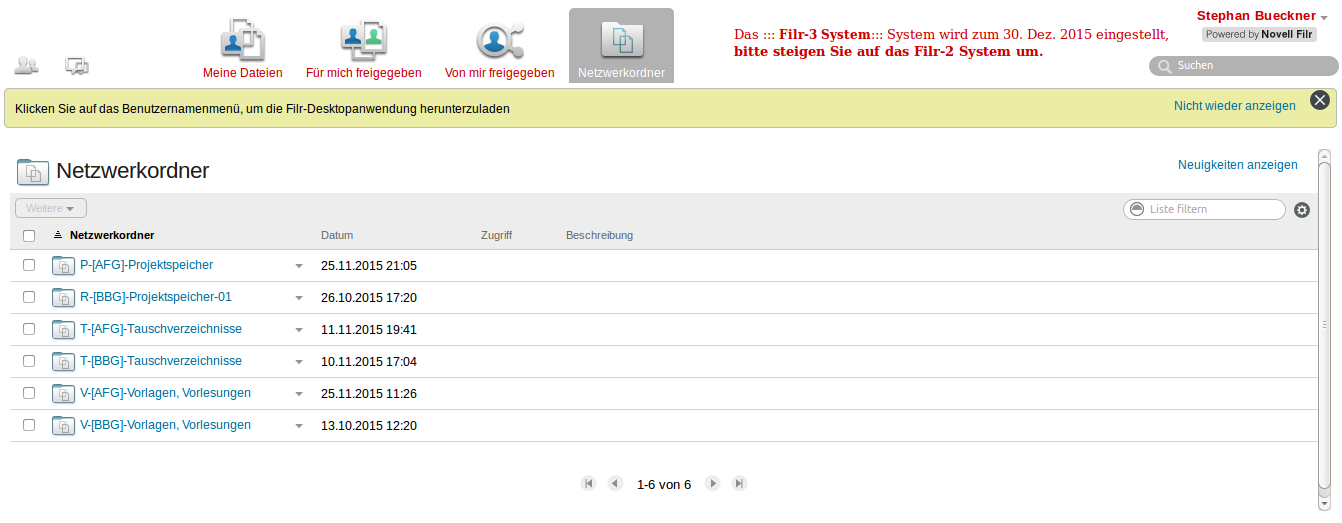Viewport: 1342px width, 523px height.
Task: Select checkbox for V-[BBG]-Vorlagen, Vorlesungen
Action: (x=29, y=425)
